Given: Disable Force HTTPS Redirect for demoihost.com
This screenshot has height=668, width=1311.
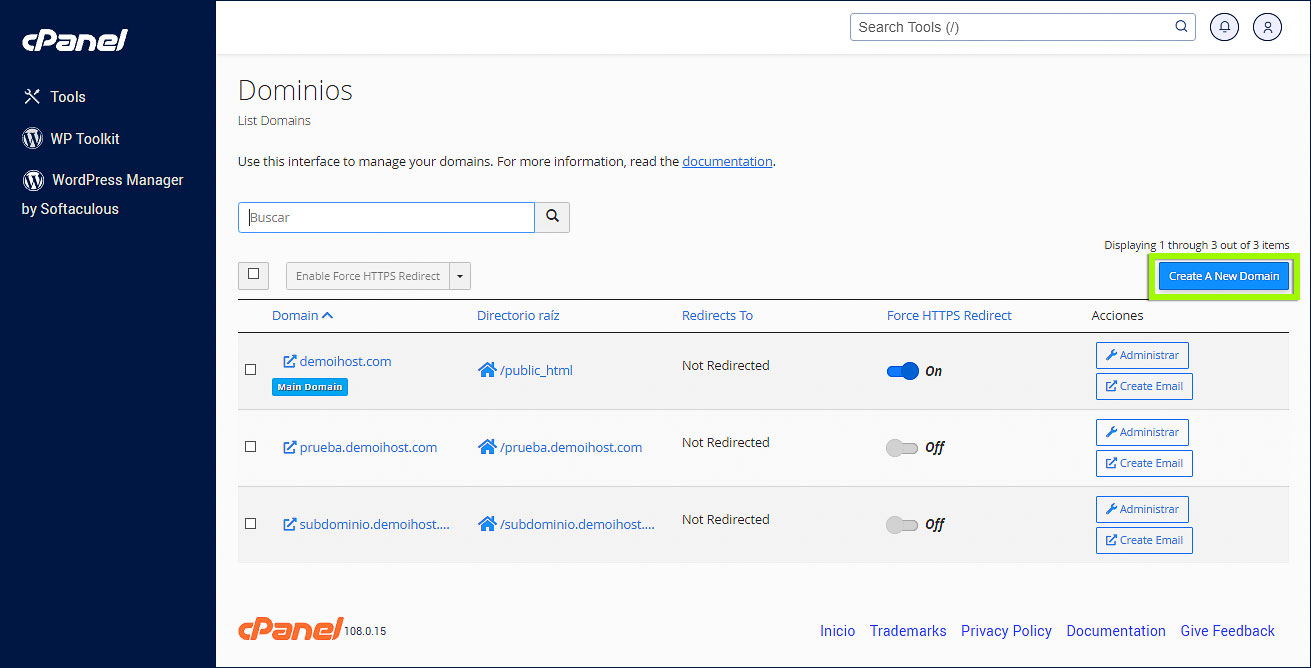Looking at the screenshot, I should 902,371.
